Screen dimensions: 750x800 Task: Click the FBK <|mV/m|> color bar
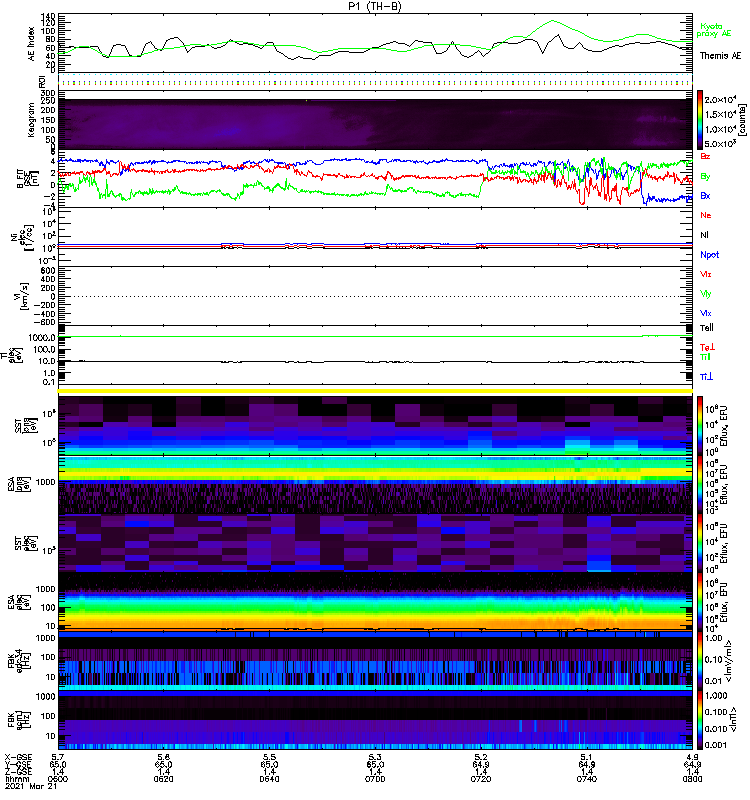pos(700,661)
